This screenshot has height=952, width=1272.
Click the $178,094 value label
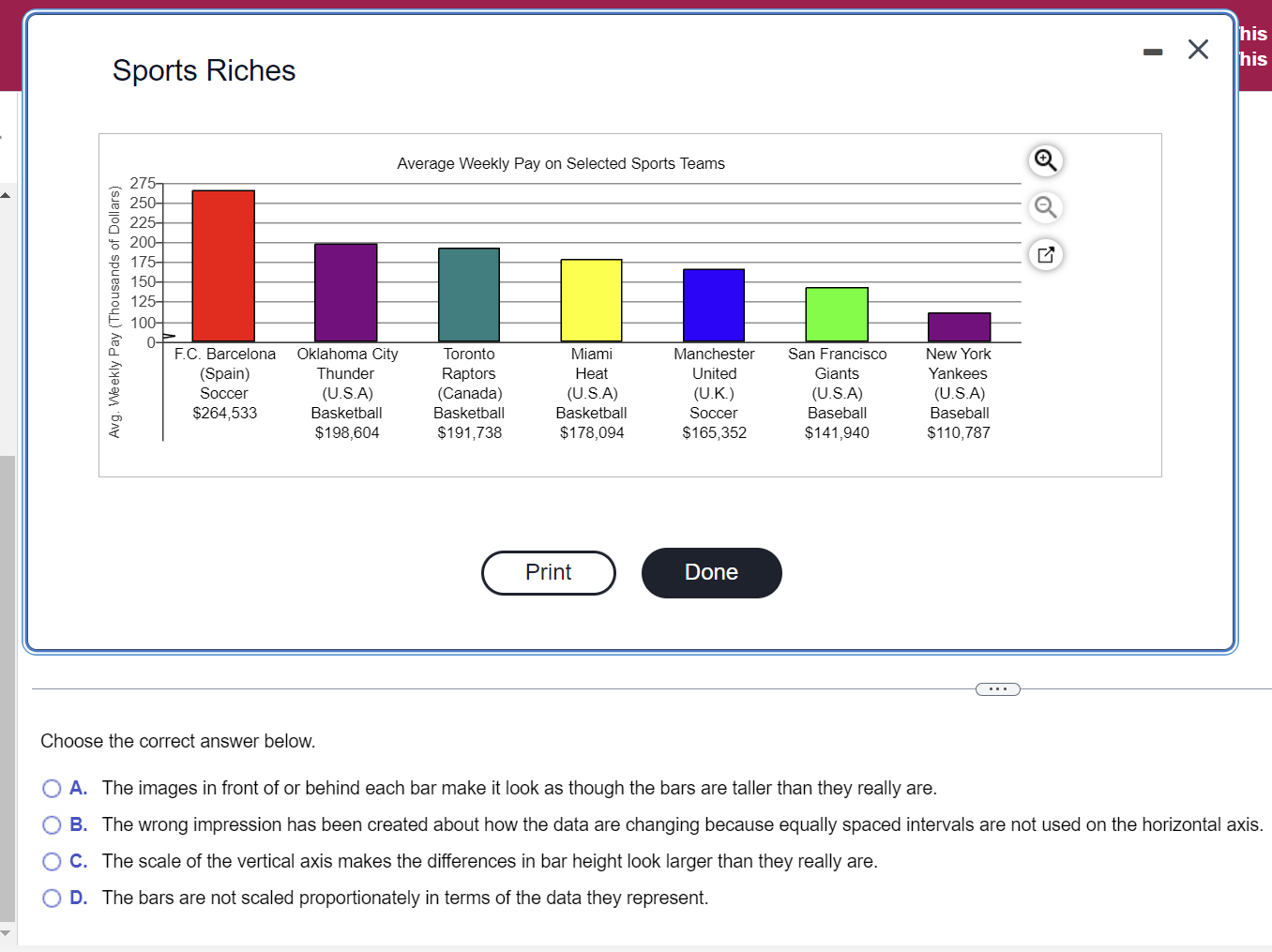point(592,433)
